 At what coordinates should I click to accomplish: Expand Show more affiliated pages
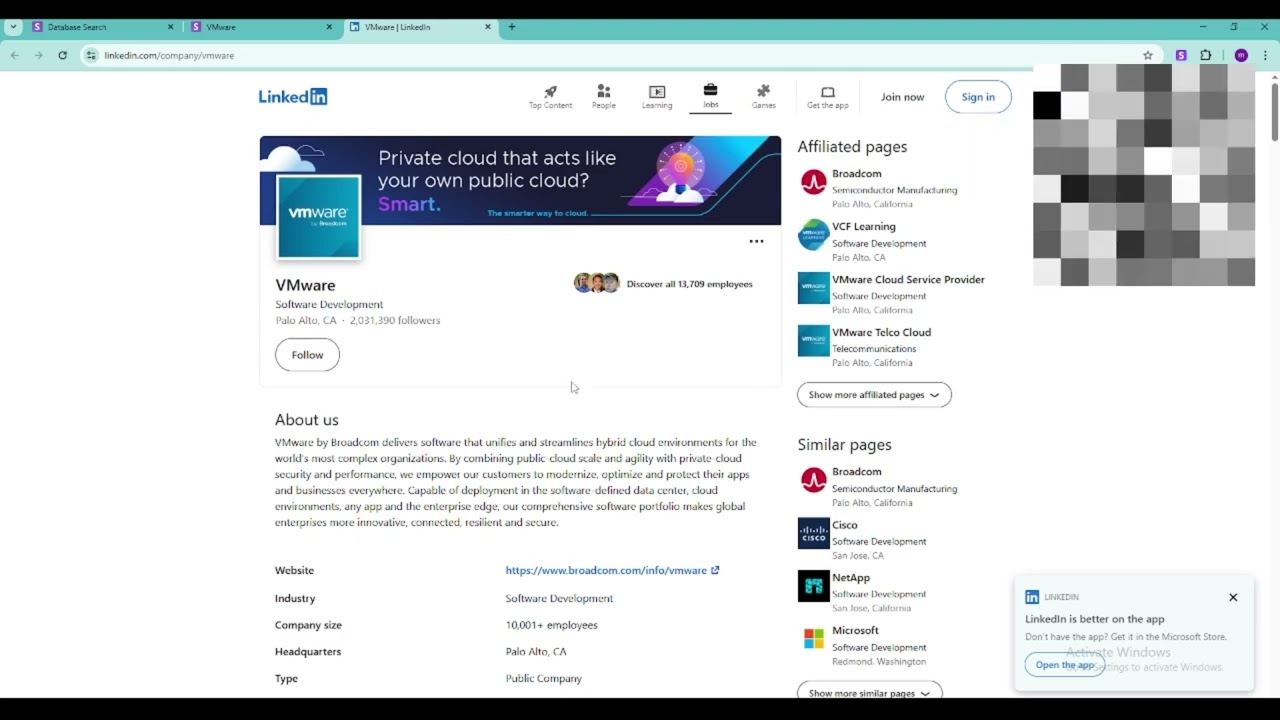coord(874,395)
